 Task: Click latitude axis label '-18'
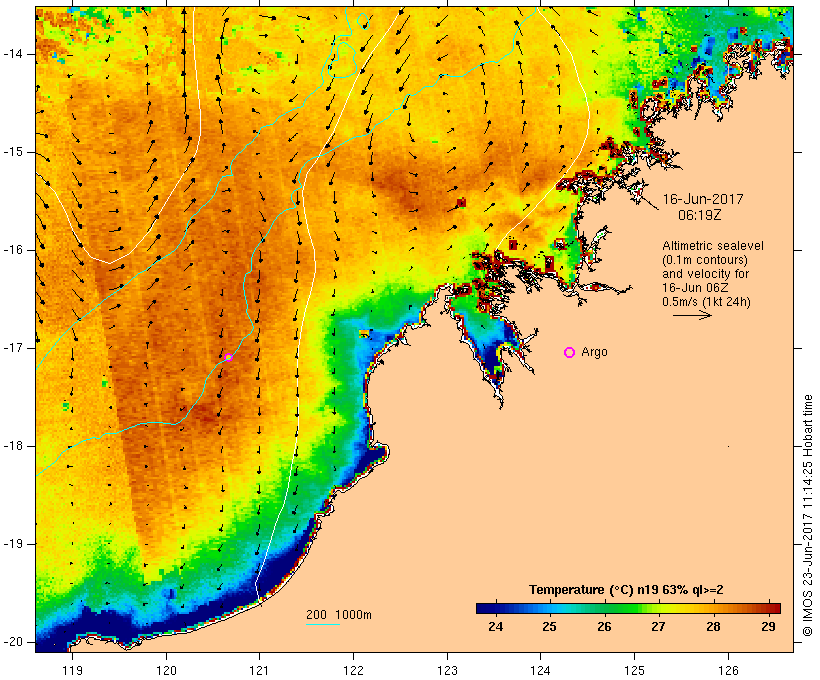point(13,446)
